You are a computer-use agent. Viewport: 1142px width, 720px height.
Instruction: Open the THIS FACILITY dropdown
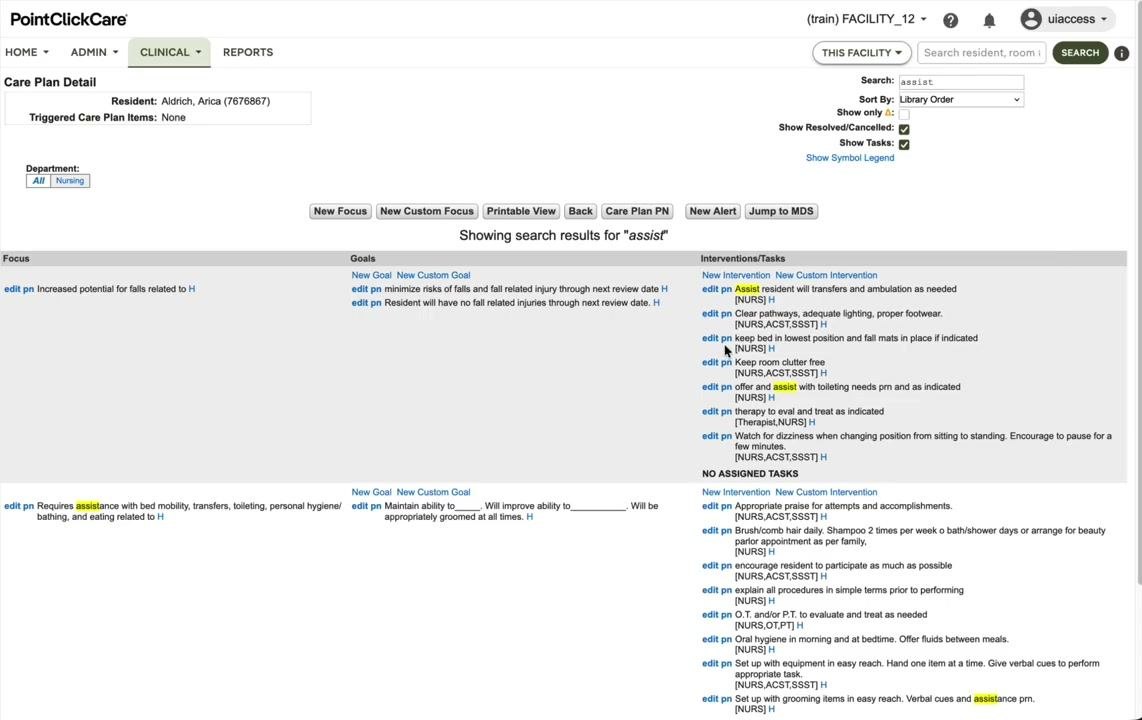(862, 52)
